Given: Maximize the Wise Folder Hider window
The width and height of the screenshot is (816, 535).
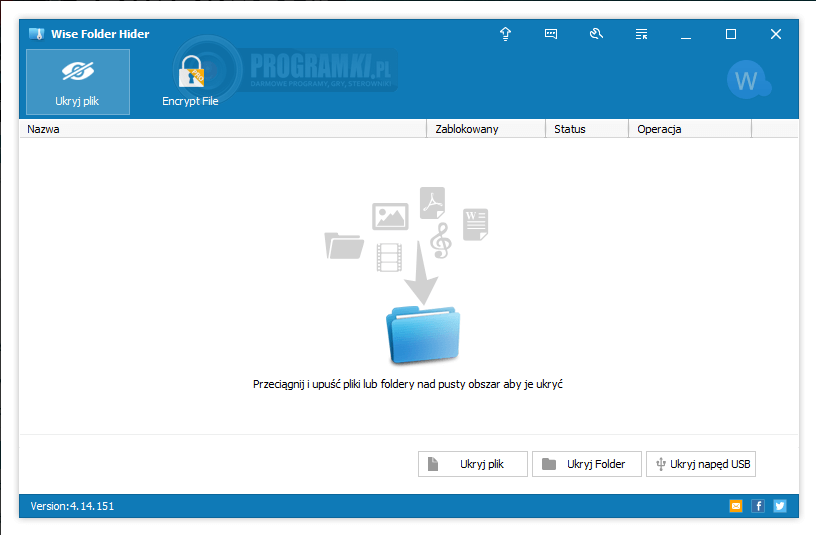Looking at the screenshot, I should (731, 34).
